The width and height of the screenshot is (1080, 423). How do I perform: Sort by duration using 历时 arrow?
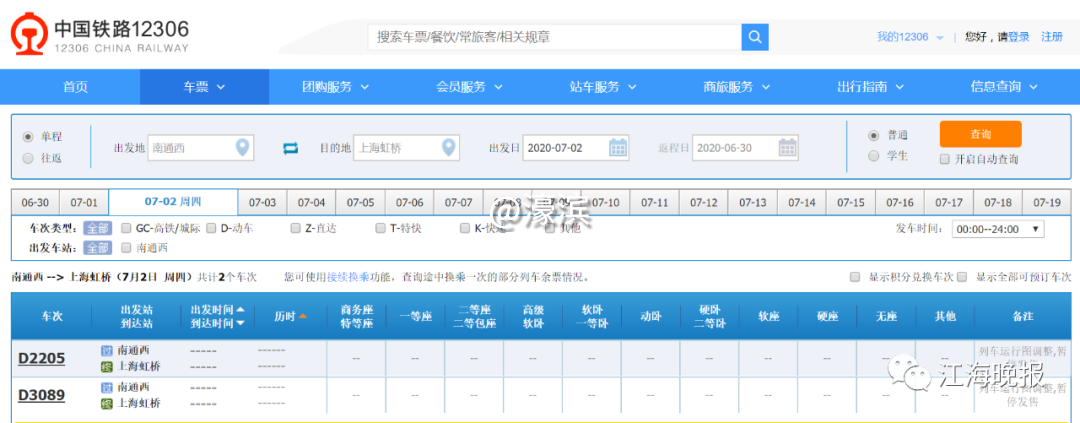pyautogui.click(x=303, y=316)
